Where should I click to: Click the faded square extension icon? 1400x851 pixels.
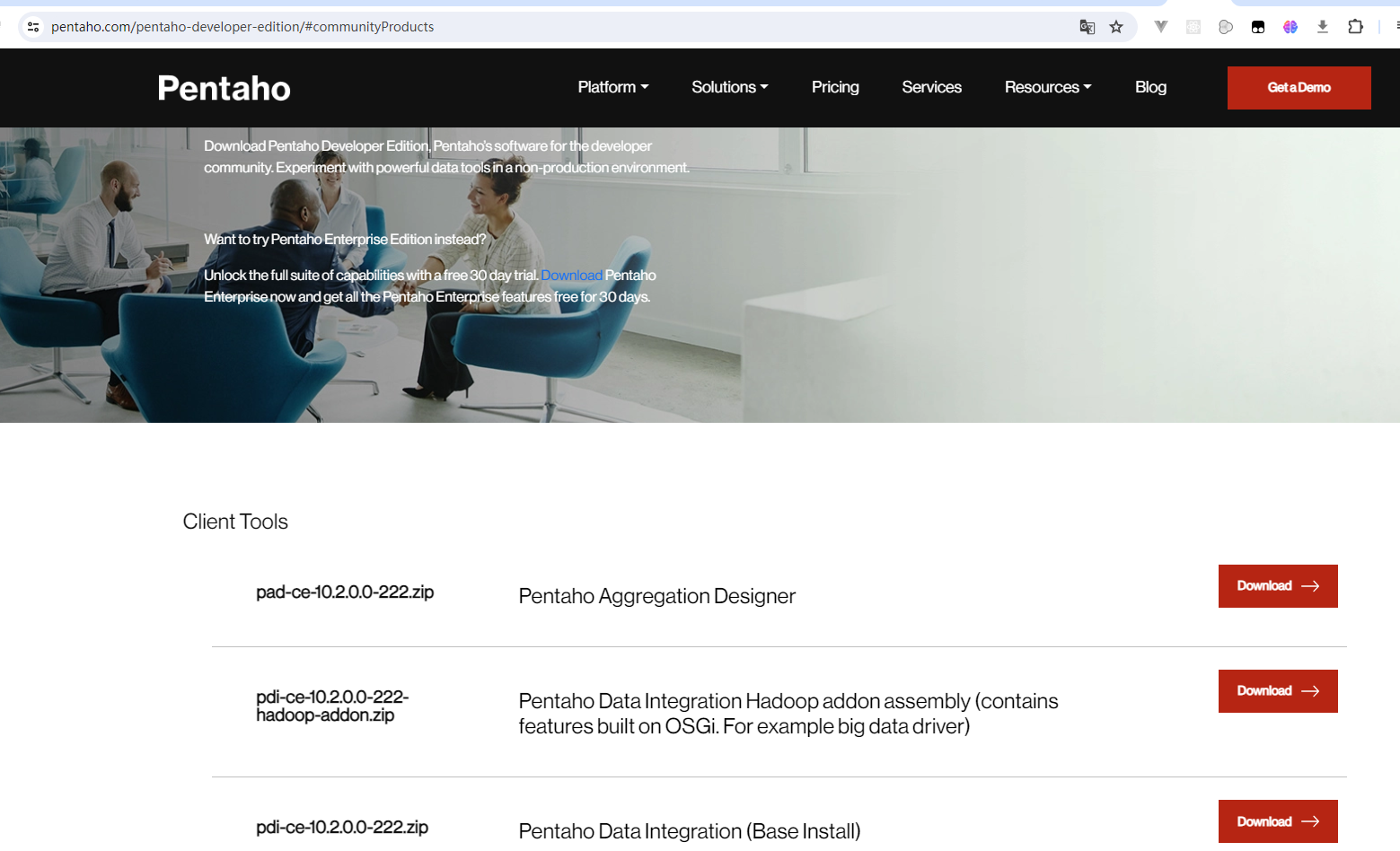point(1193,27)
